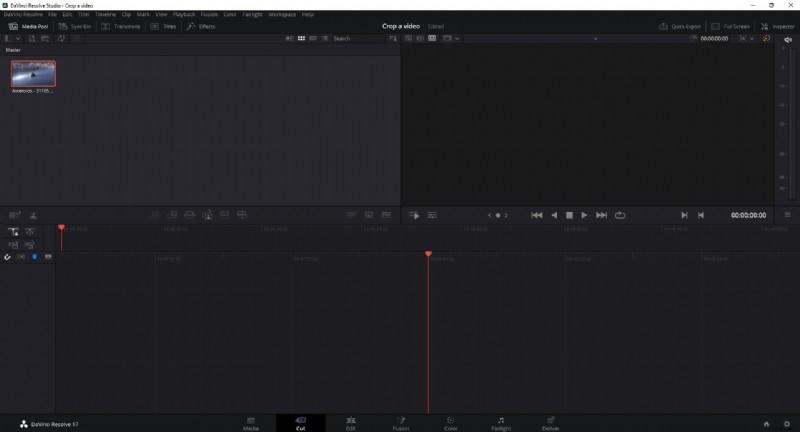Click the blue marker icon
800x432 pixels.
point(35,257)
